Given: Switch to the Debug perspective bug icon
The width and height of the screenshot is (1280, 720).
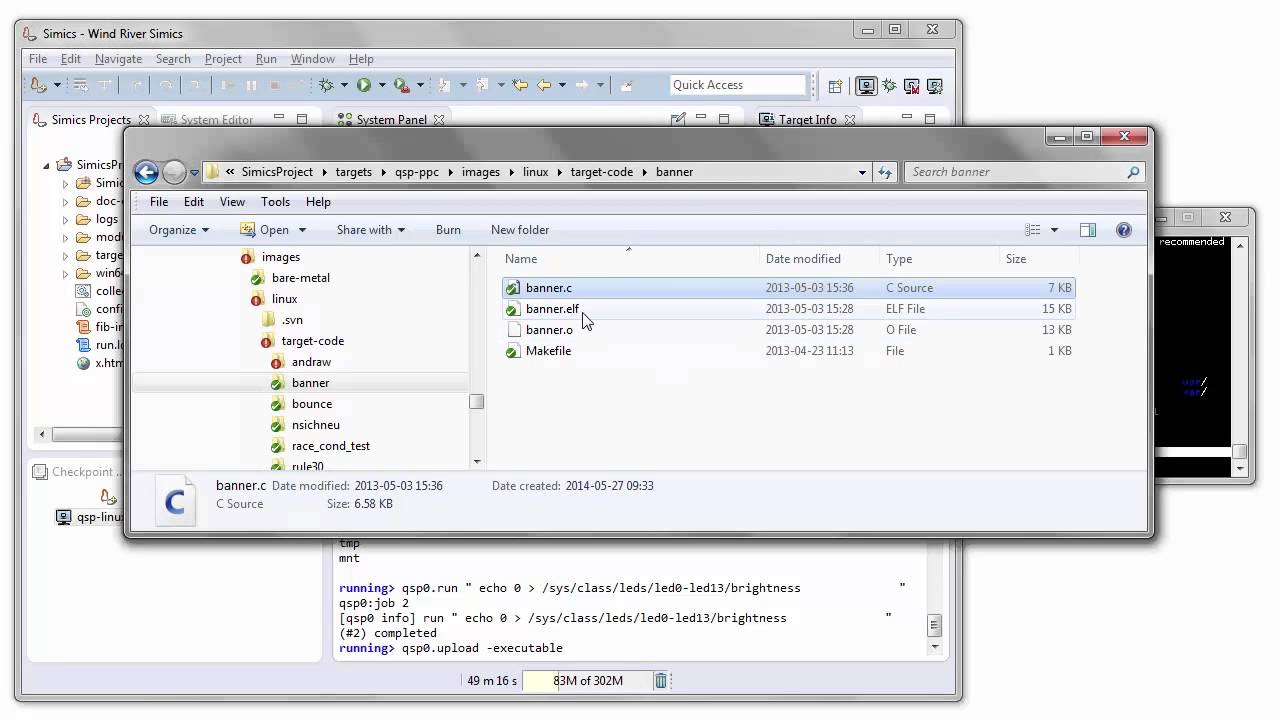Looking at the screenshot, I should coord(889,86).
